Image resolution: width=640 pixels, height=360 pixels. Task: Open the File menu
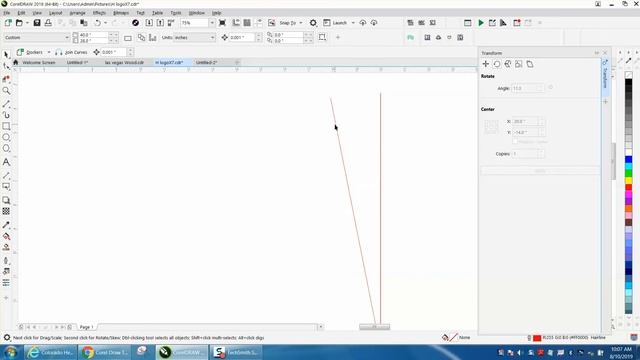point(7,13)
